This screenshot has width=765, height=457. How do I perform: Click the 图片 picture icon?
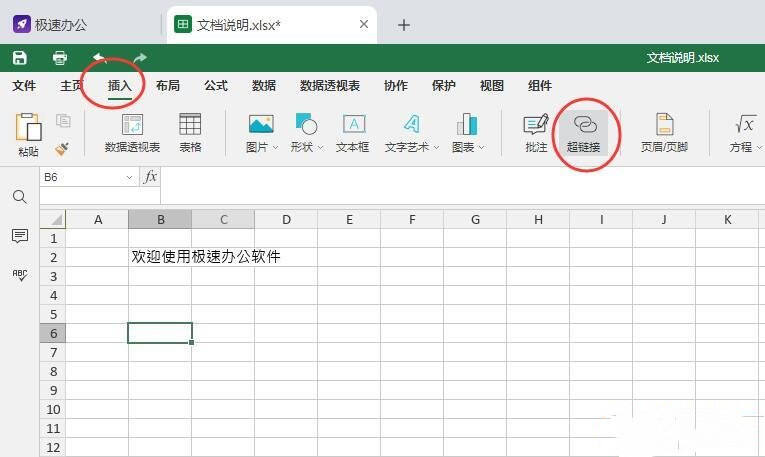261,125
